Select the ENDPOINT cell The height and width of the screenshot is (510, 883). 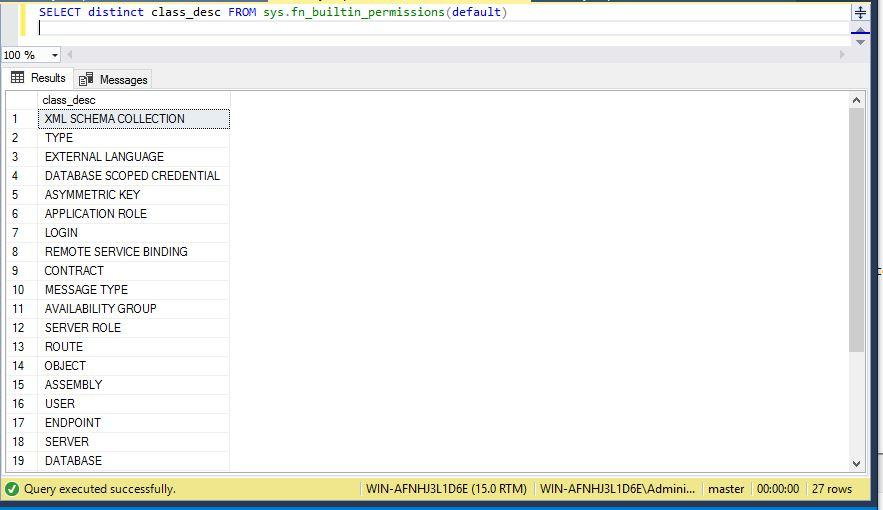(133, 423)
